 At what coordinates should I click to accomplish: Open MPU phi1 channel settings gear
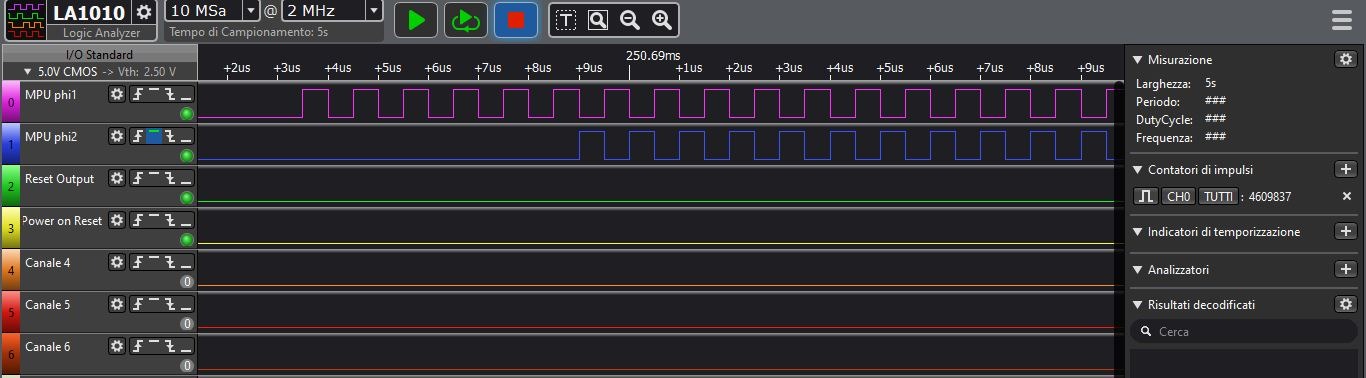click(117, 94)
